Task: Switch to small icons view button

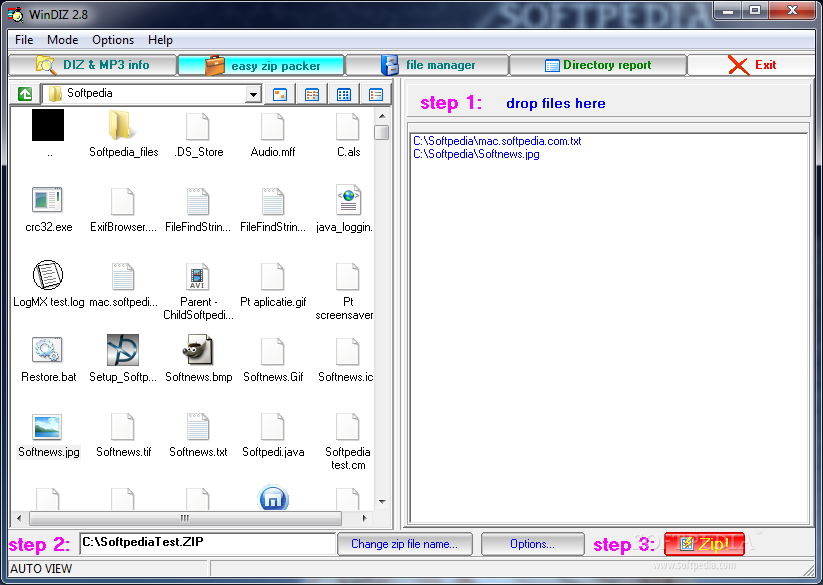Action: 312,94
